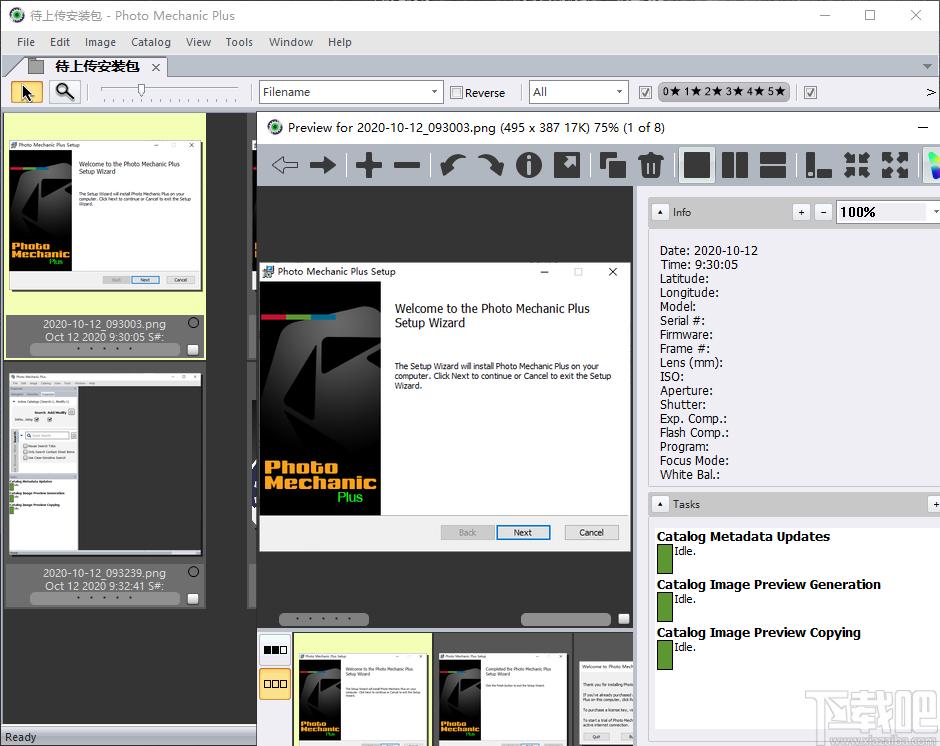
Task: Advance to next image with right arrow
Action: point(323,165)
